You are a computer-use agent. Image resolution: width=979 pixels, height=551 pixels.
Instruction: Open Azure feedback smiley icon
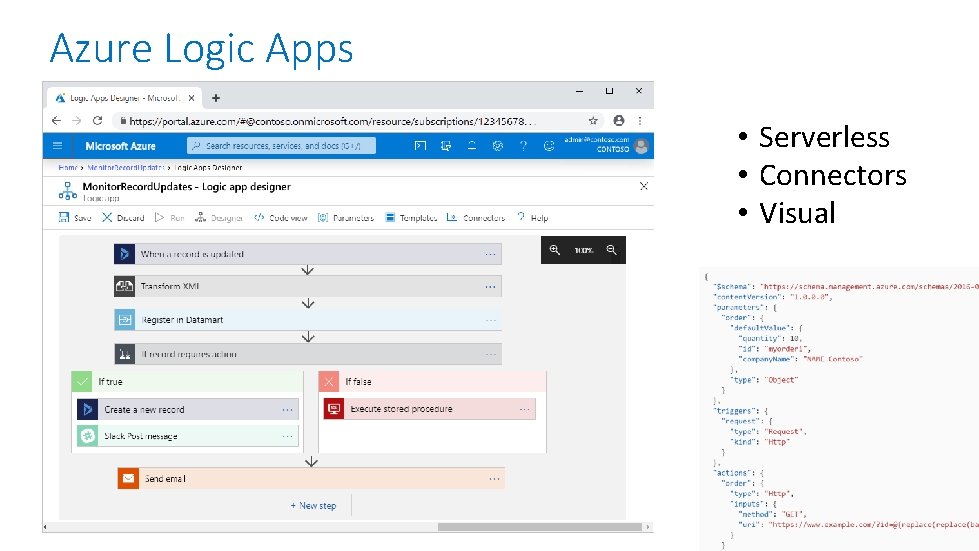point(549,145)
